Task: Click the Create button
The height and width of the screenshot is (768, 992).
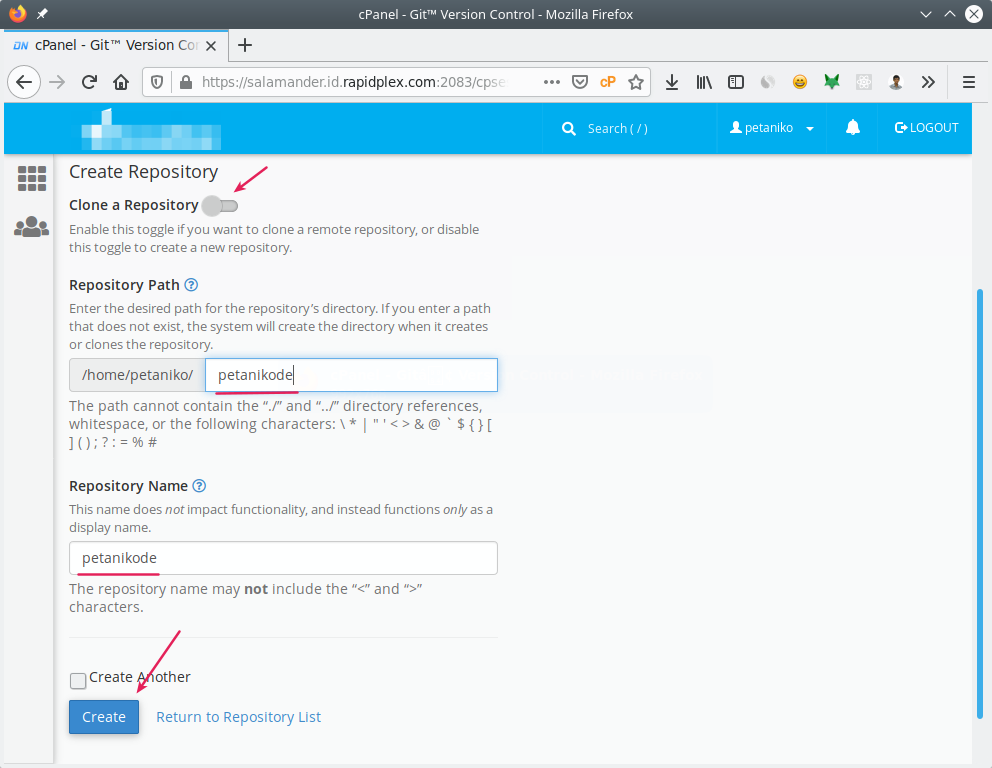Action: [x=103, y=717]
